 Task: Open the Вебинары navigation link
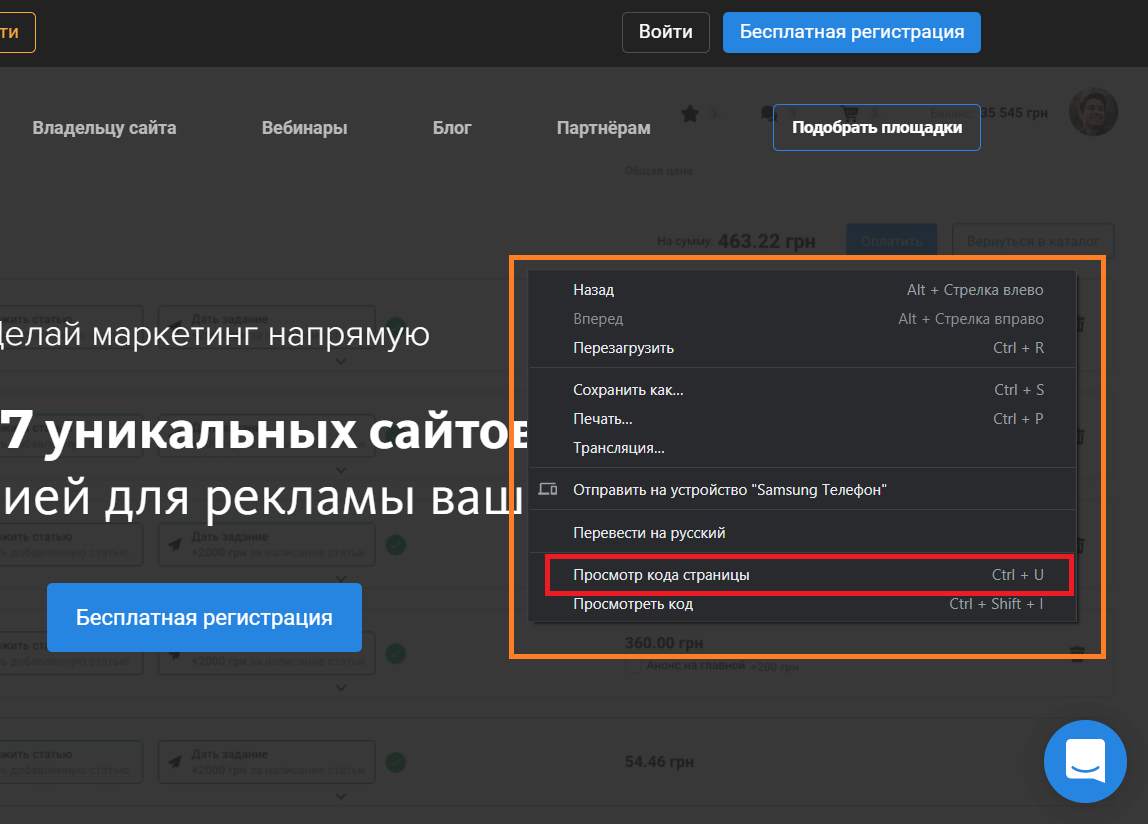tap(304, 128)
